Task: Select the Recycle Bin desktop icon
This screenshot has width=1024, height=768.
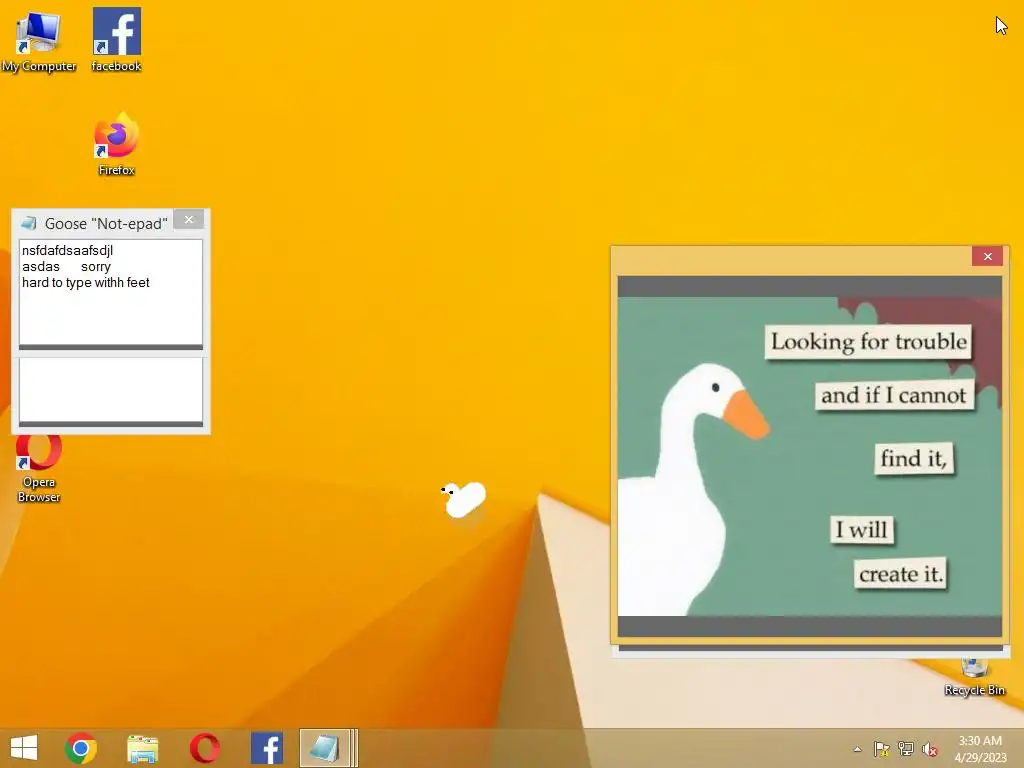Action: [x=974, y=678]
